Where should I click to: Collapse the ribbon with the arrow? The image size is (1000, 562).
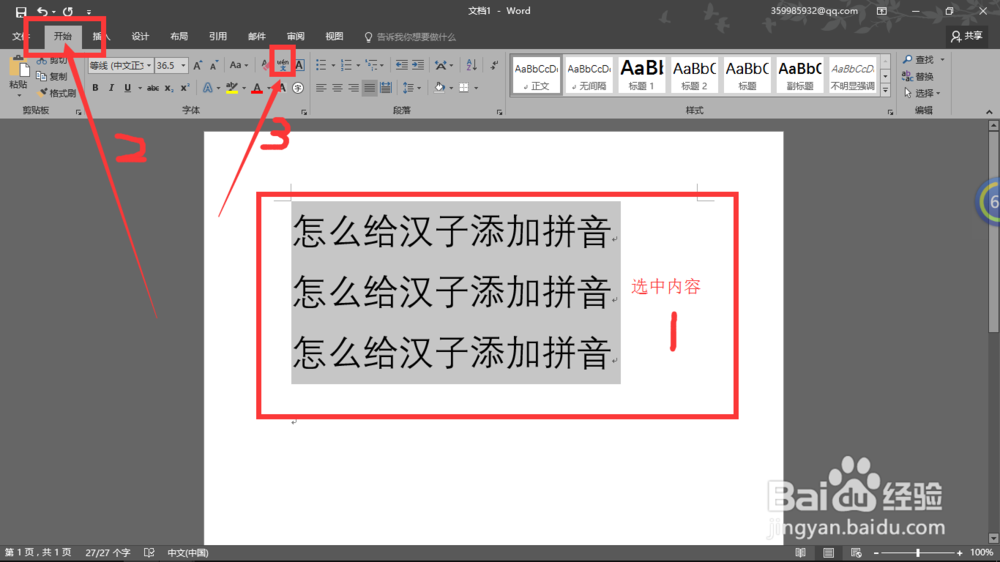pos(989,112)
